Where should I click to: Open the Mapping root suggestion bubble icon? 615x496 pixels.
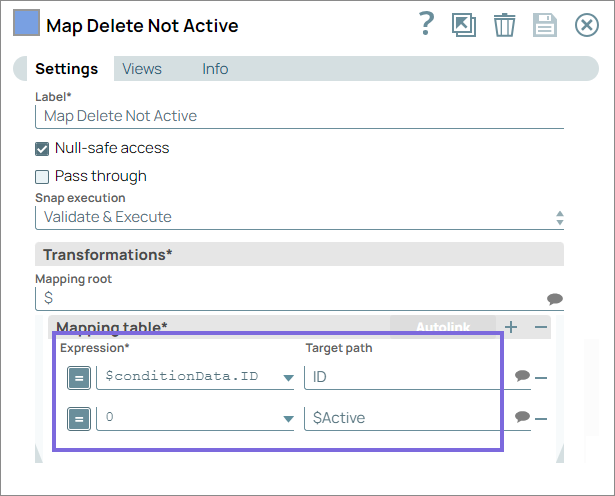(555, 299)
